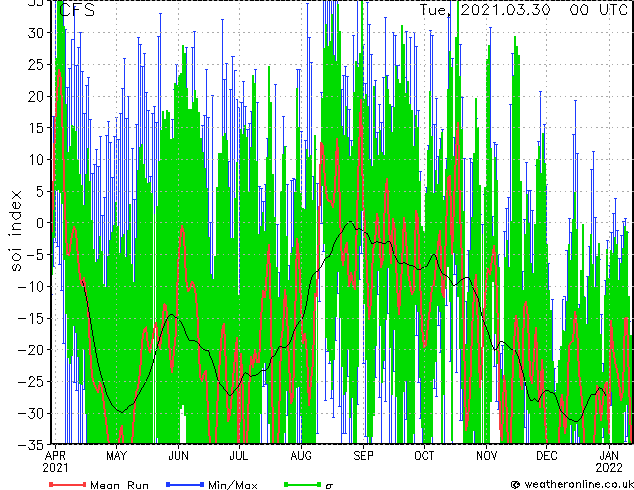Click the green sigma legend line
The width and height of the screenshot is (634, 490).
click(302, 484)
